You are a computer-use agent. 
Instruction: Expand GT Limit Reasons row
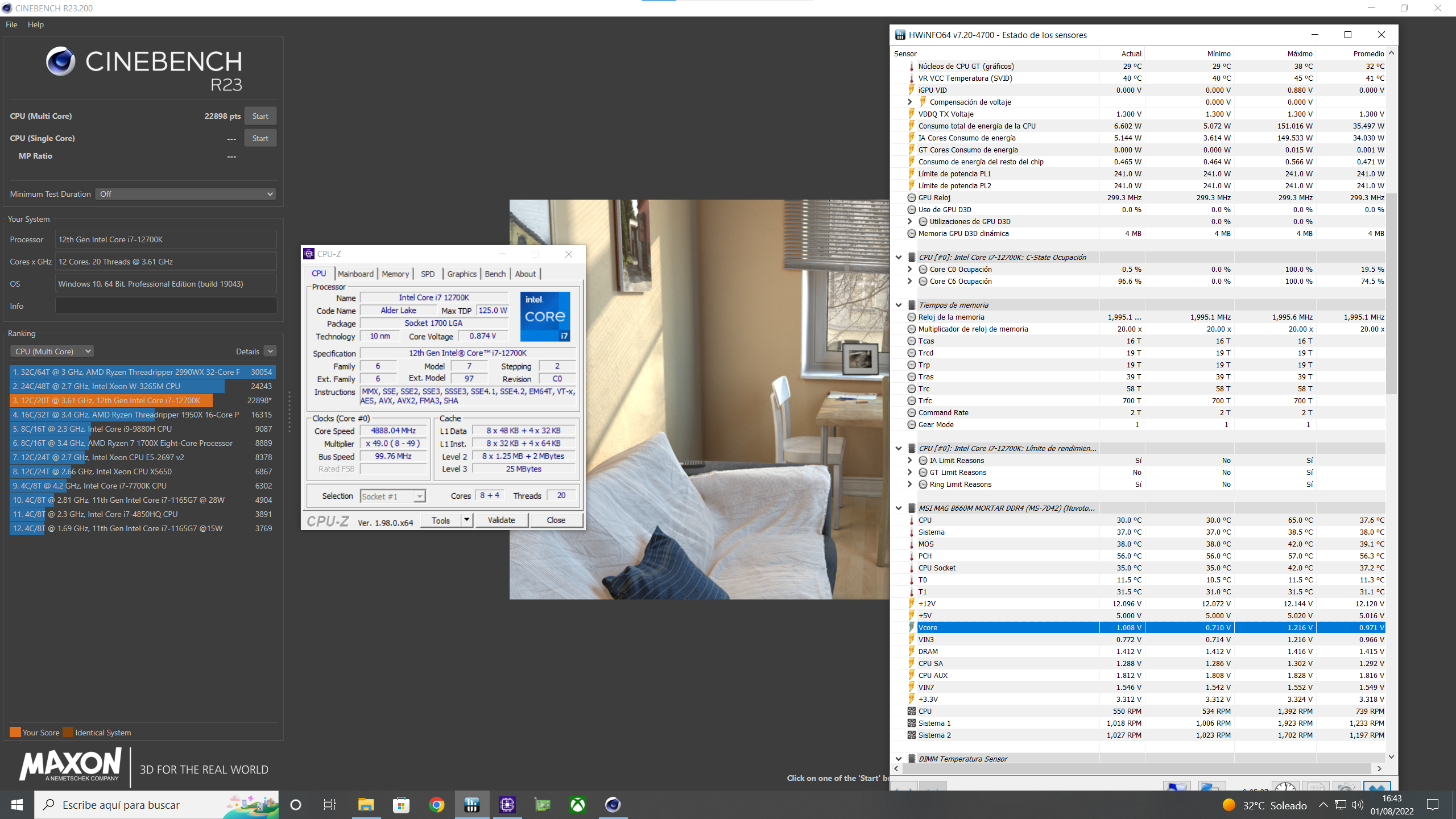(909, 472)
